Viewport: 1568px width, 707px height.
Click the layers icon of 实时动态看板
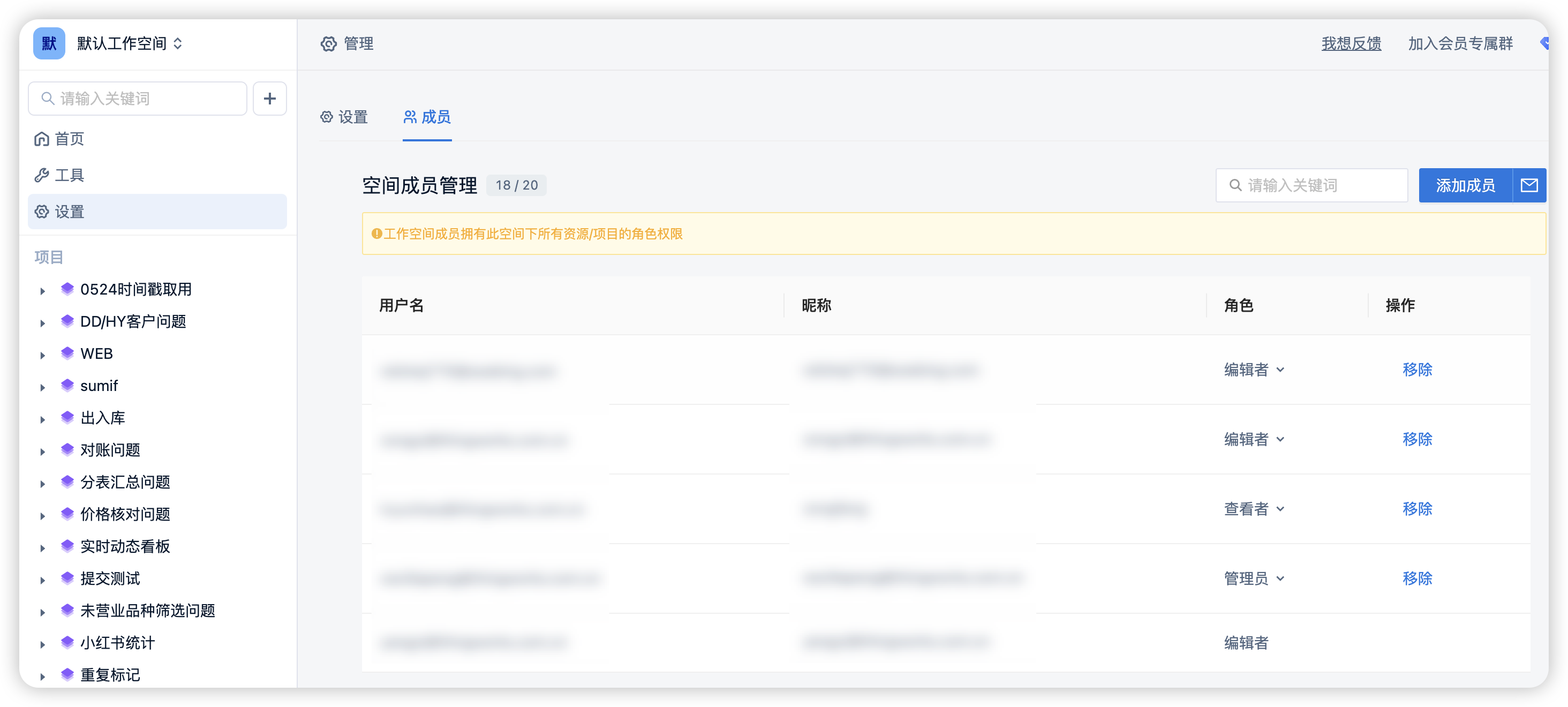[67, 546]
